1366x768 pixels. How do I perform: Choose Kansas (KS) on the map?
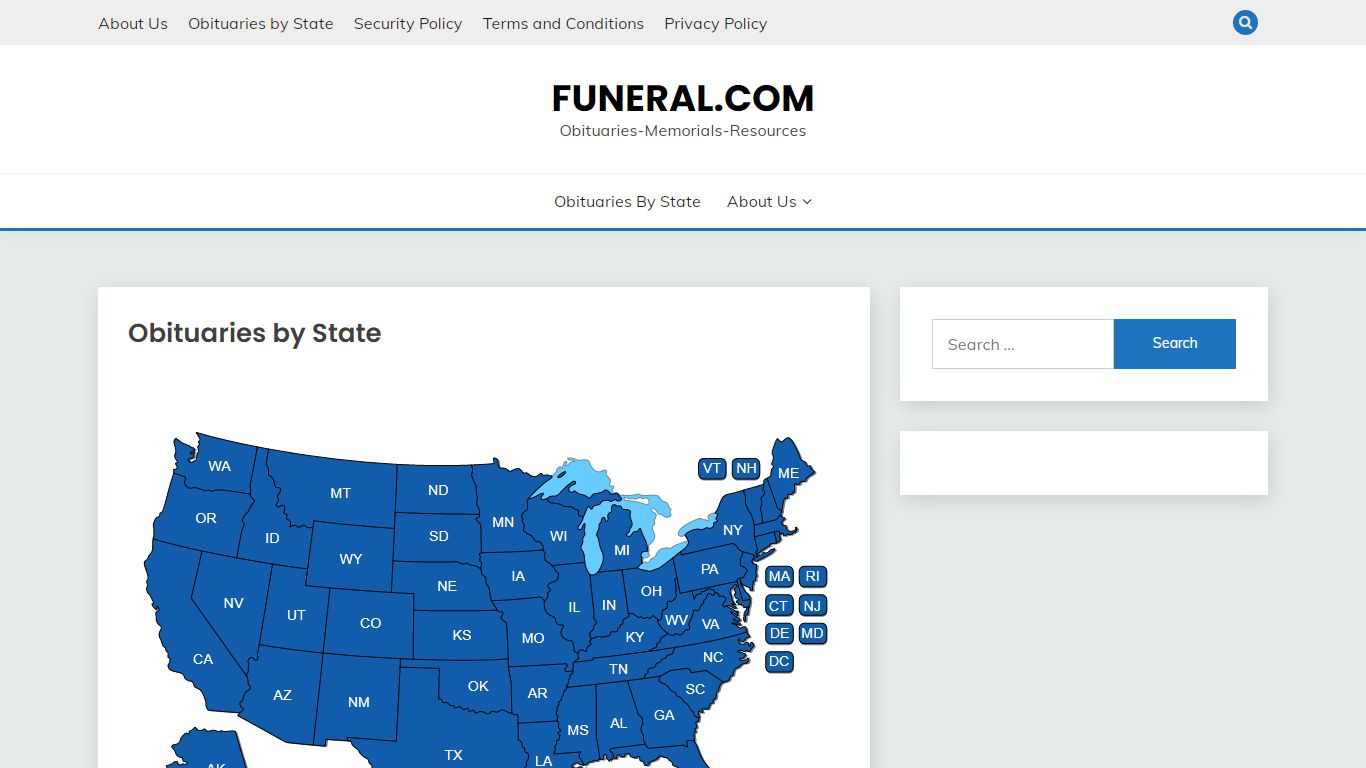tap(461, 635)
